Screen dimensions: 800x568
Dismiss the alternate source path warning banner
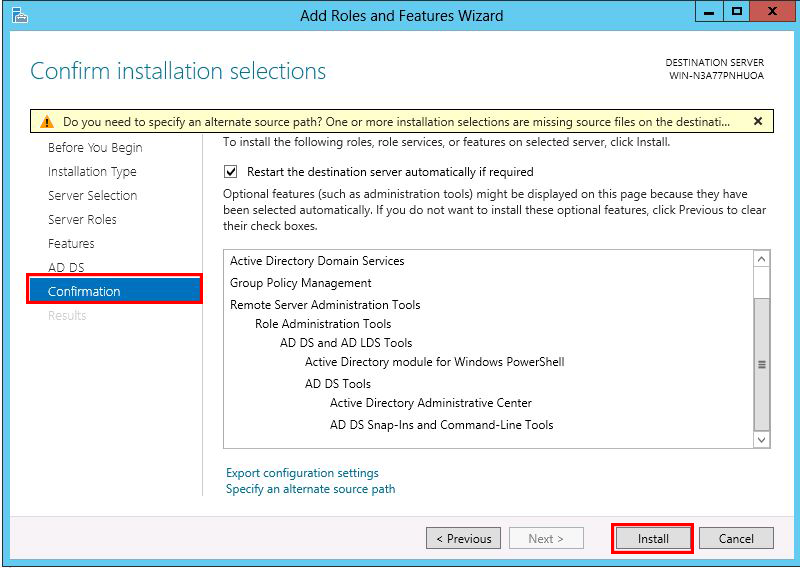(x=758, y=121)
